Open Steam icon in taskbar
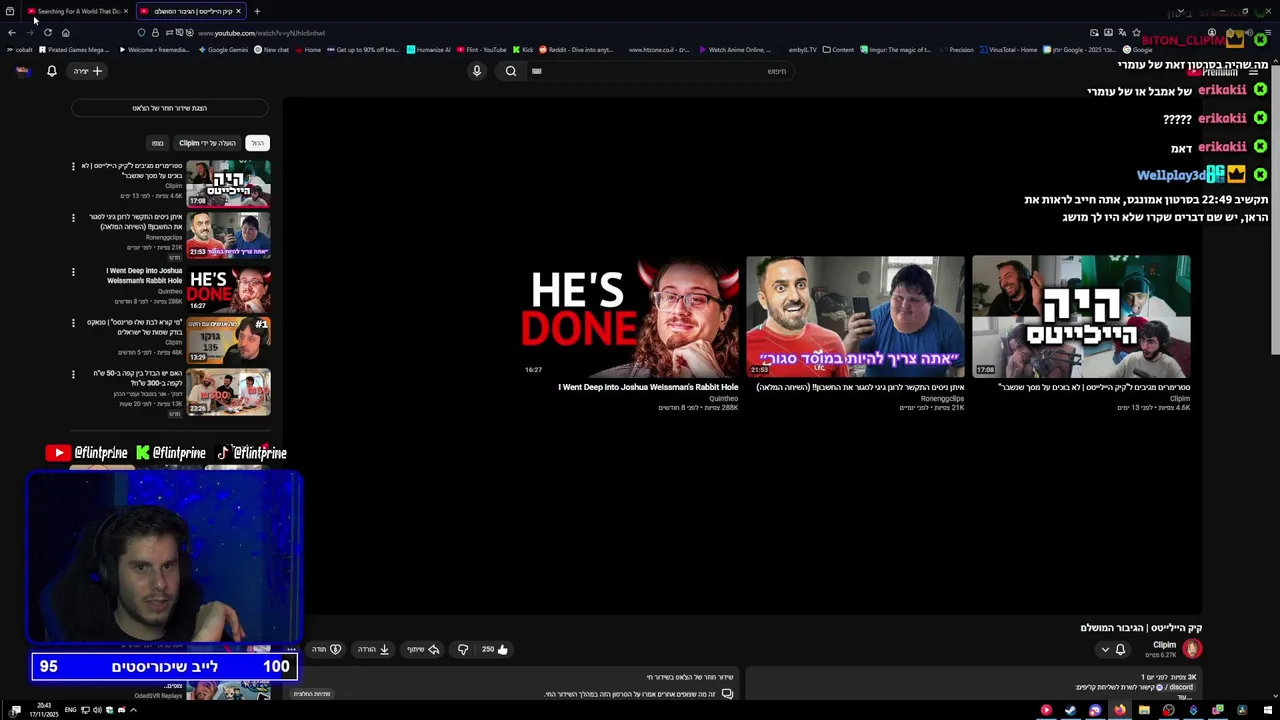The image size is (1280, 720). click(1070, 710)
